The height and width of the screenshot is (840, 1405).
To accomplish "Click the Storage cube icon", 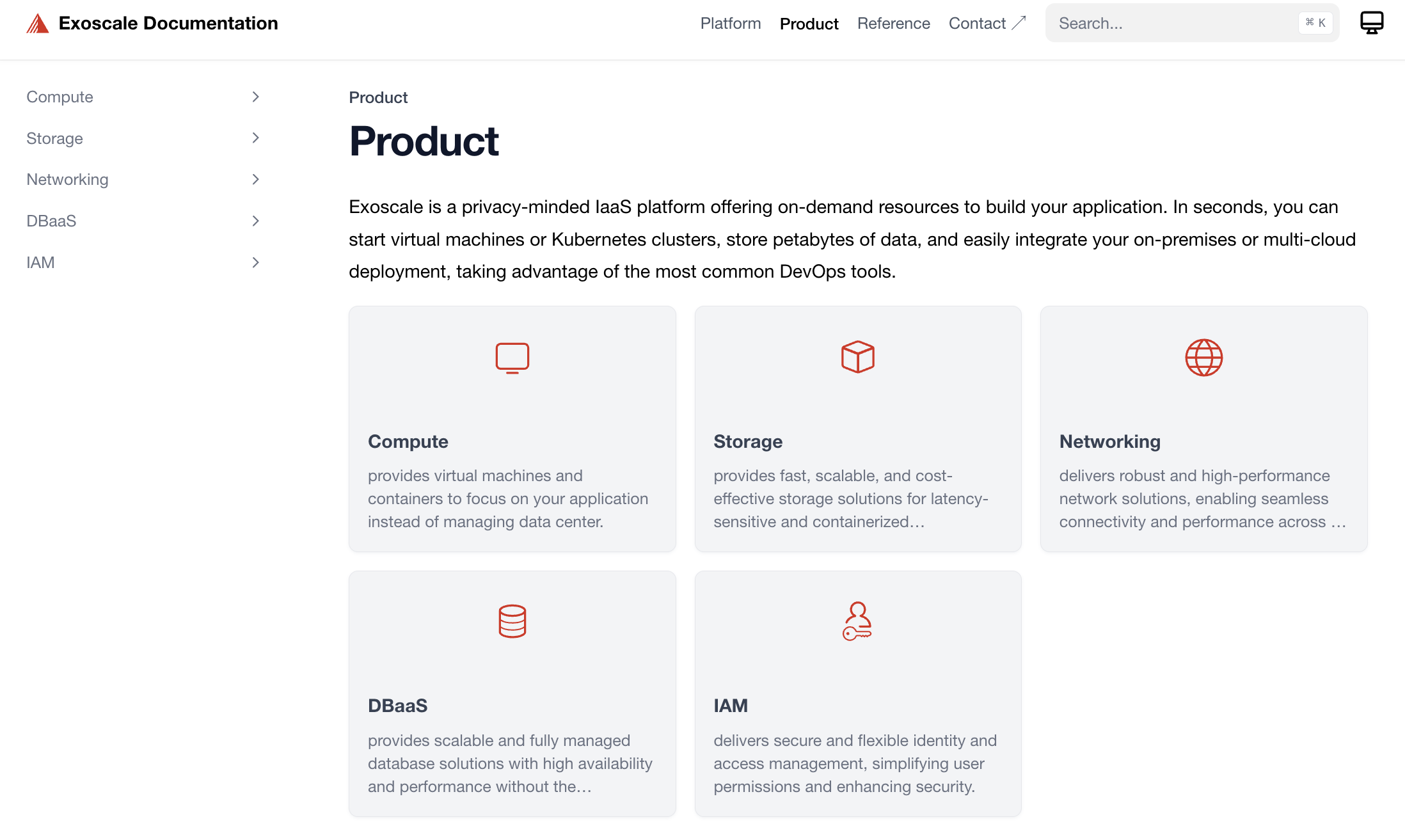I will [x=857, y=357].
